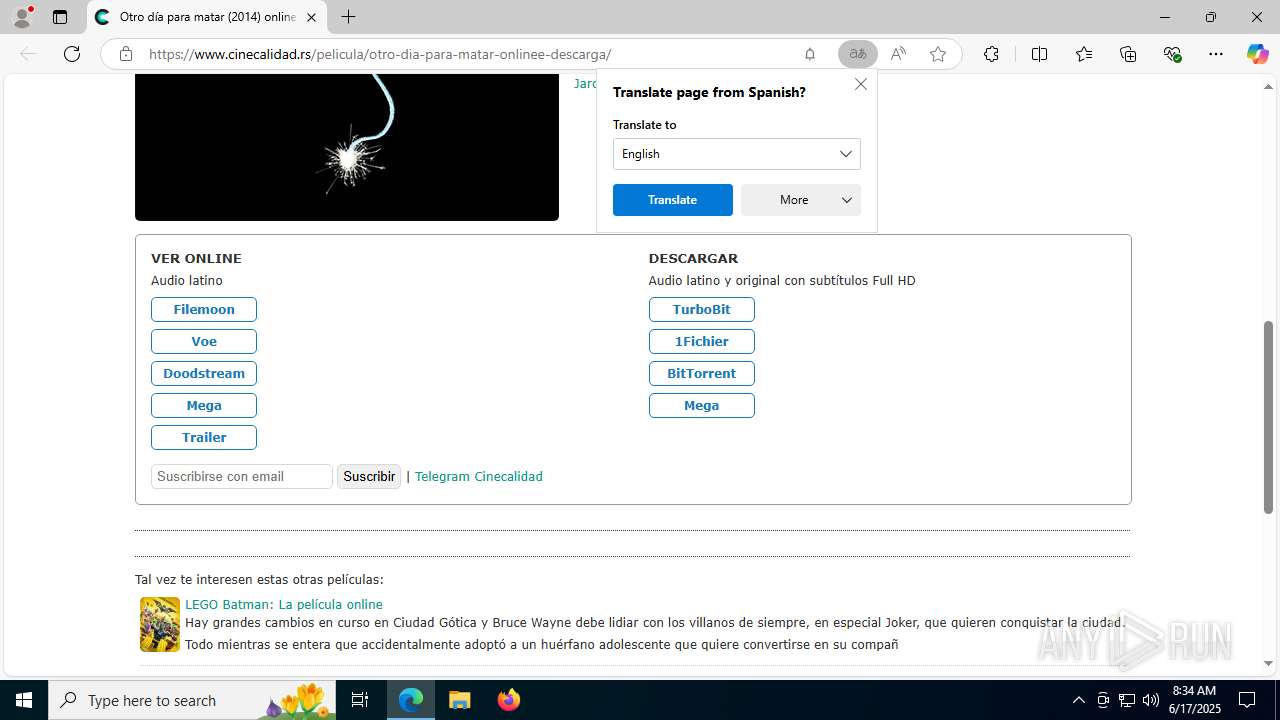Expand the Translate to English dropdown
Image resolution: width=1280 pixels, height=720 pixels.
[736, 154]
